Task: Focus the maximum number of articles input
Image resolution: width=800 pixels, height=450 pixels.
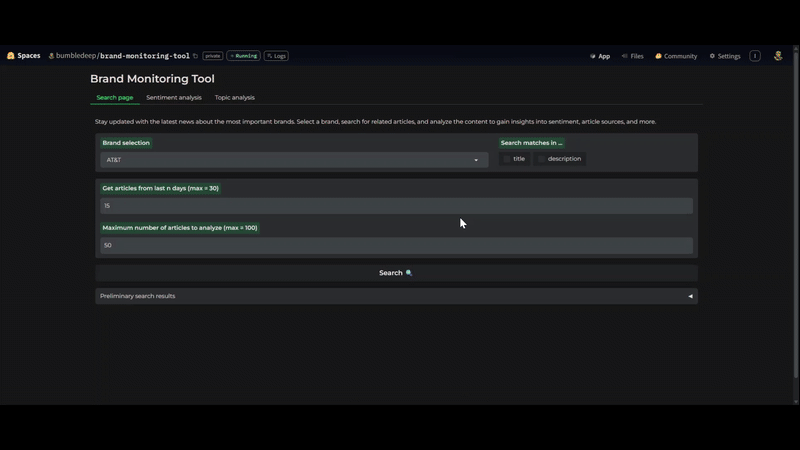Action: pyautogui.click(x=396, y=245)
